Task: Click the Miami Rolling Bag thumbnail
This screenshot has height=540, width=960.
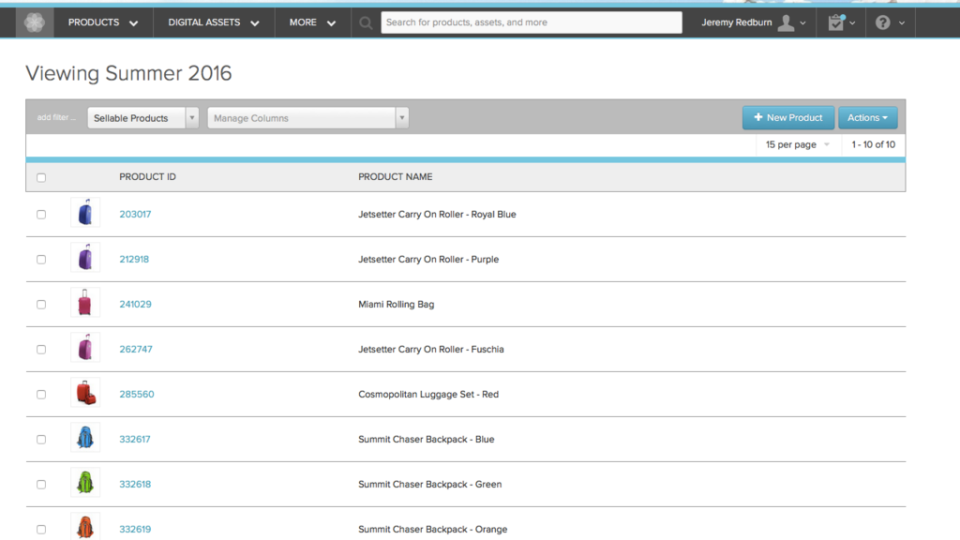Action: [85, 304]
